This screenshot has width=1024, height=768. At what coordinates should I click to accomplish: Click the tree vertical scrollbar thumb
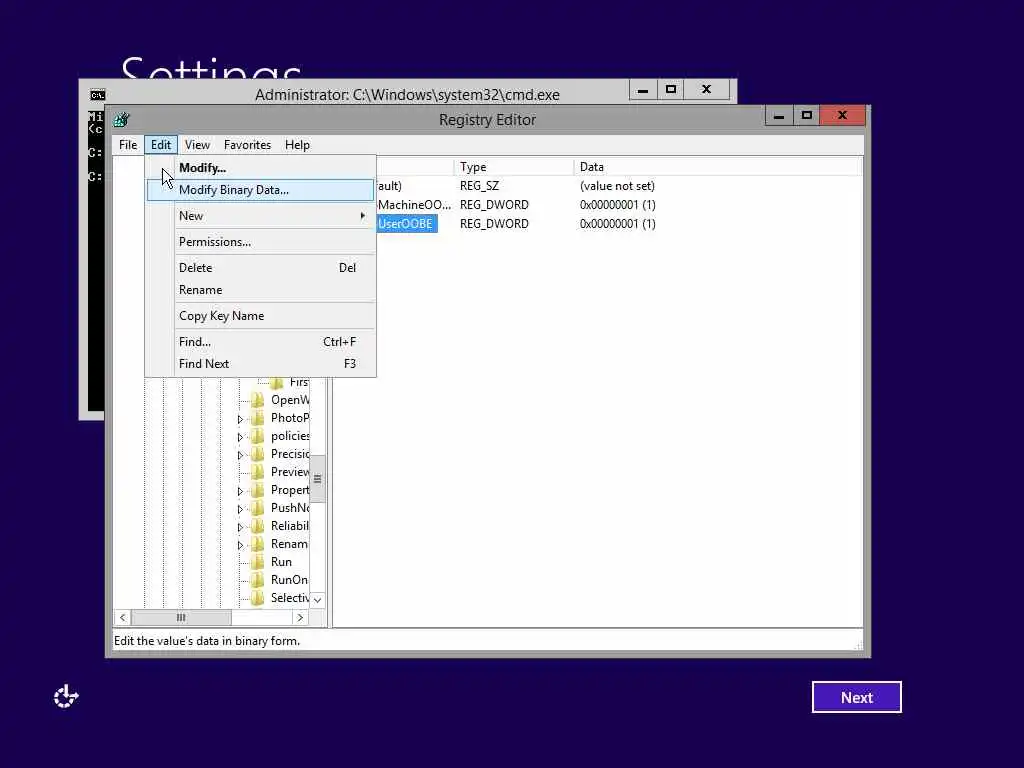coord(317,479)
